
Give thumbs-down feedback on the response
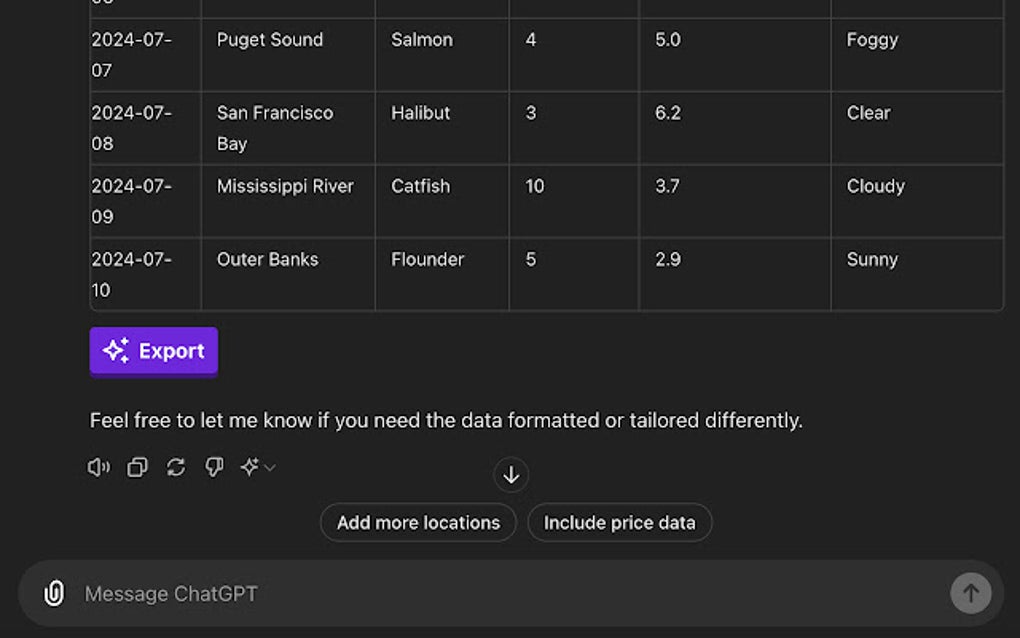coord(214,467)
